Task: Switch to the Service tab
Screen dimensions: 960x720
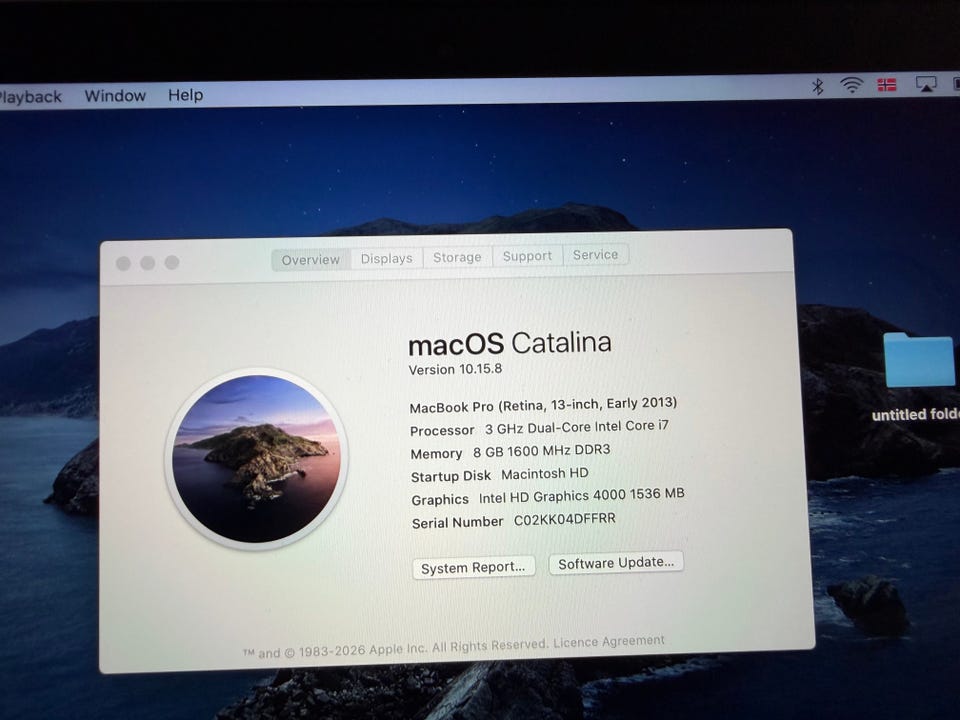Action: [x=595, y=255]
